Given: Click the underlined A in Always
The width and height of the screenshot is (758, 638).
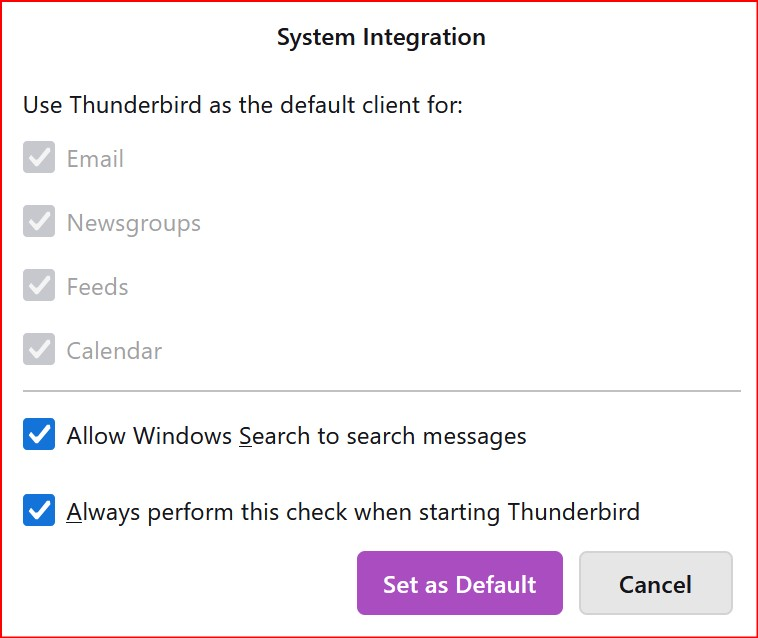Looking at the screenshot, I should pos(74,512).
